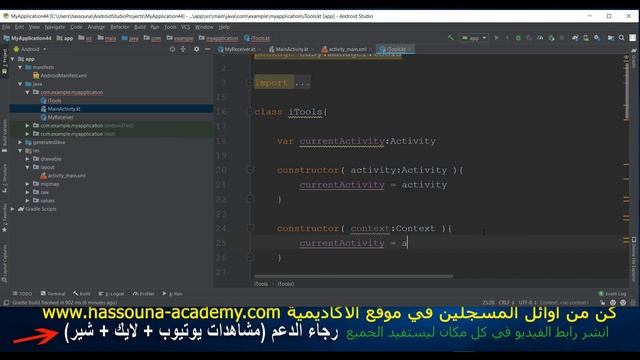640x360 pixels.
Task: Fold the collapsed import block in the gutter
Action: [250, 82]
